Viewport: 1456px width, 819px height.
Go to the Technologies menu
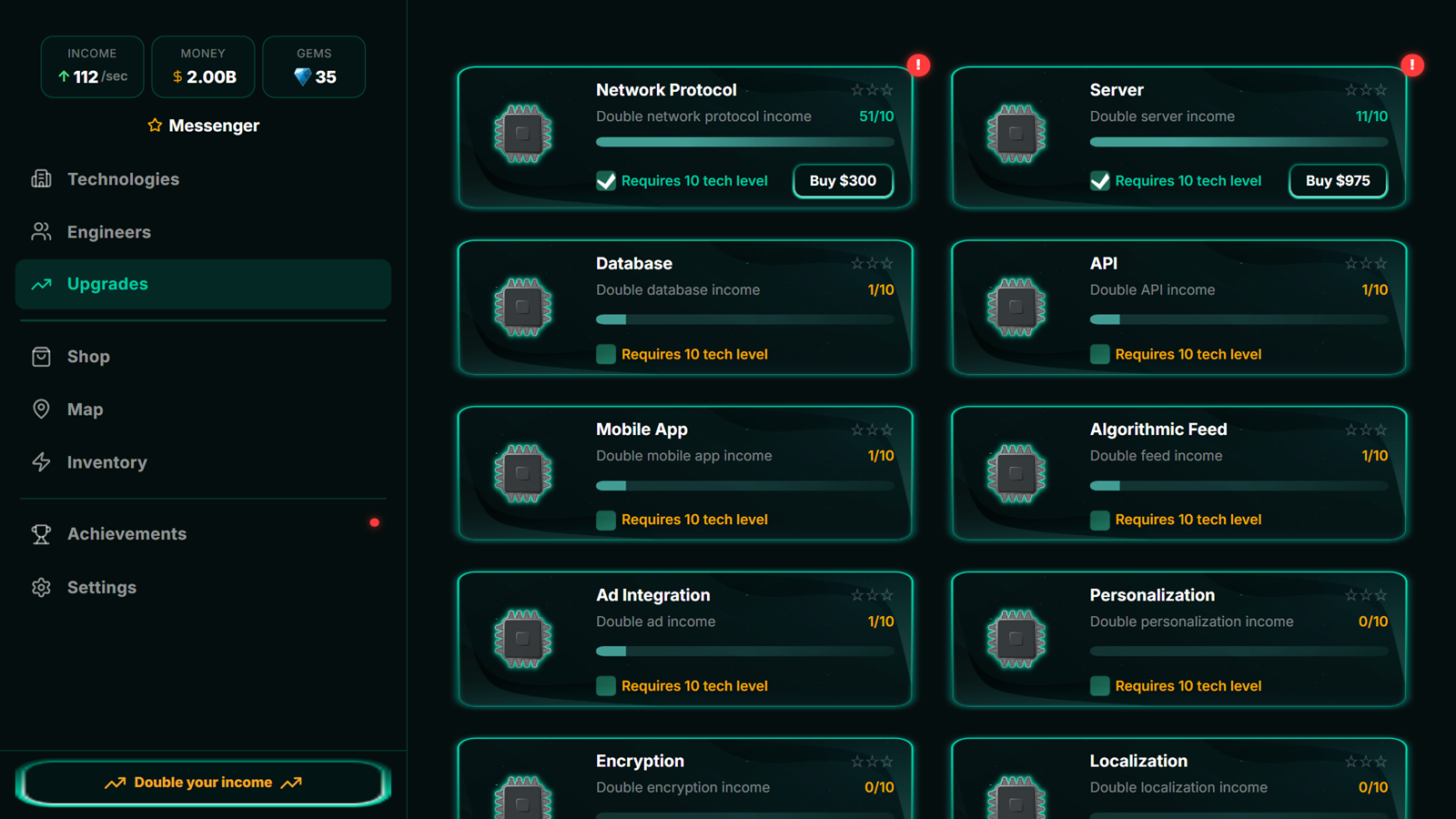coord(204,179)
